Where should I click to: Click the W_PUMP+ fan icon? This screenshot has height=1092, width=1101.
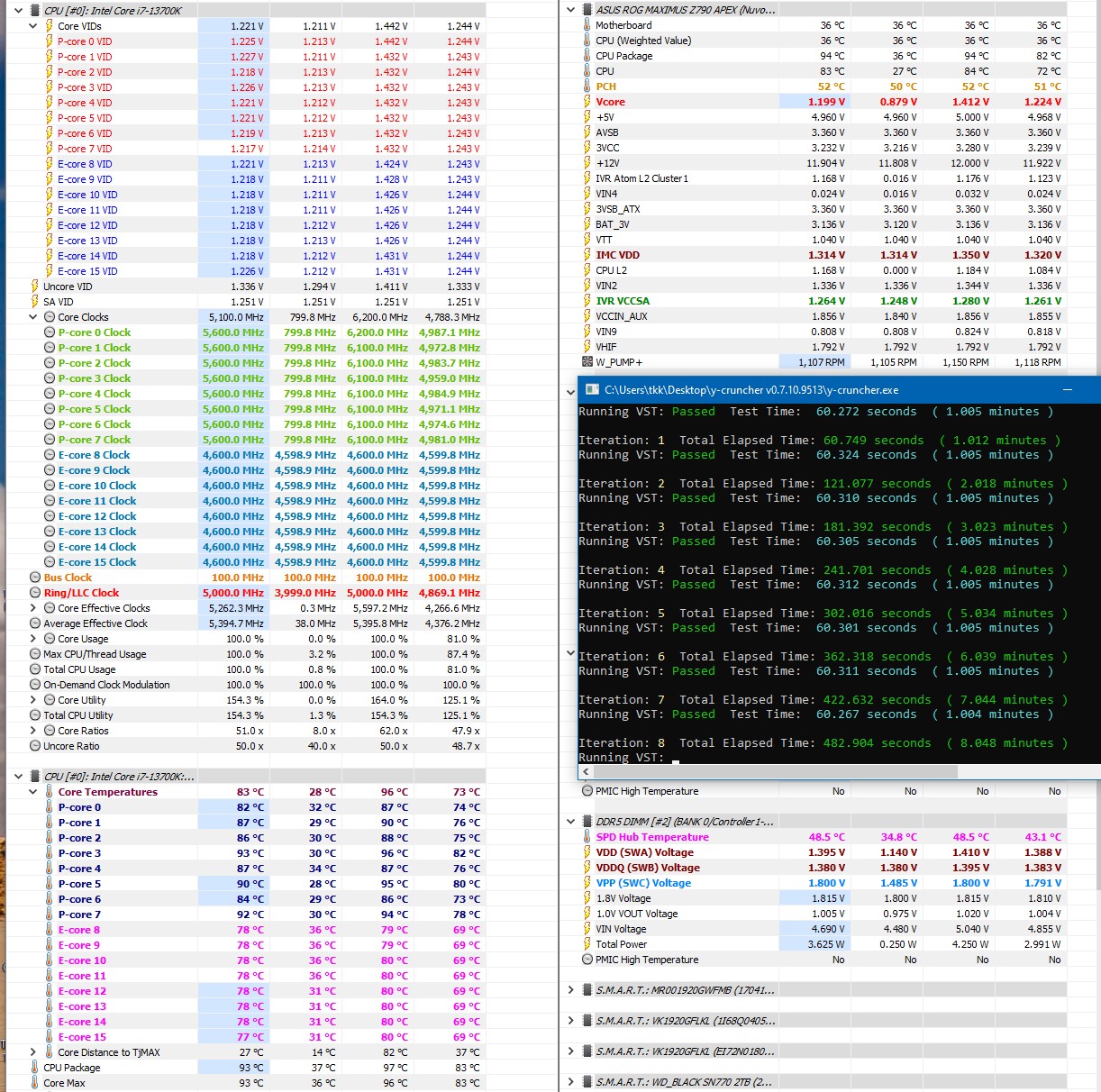point(587,362)
